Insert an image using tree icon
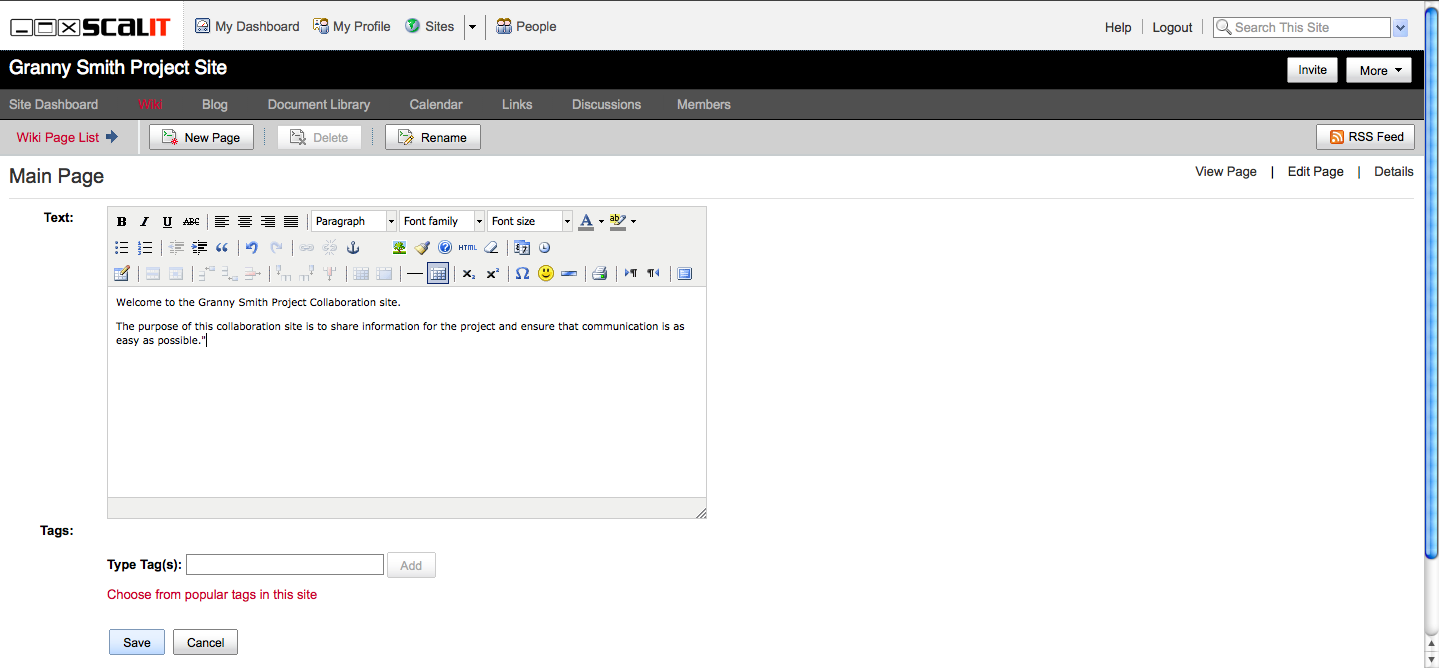This screenshot has width=1439, height=668. 399,248
